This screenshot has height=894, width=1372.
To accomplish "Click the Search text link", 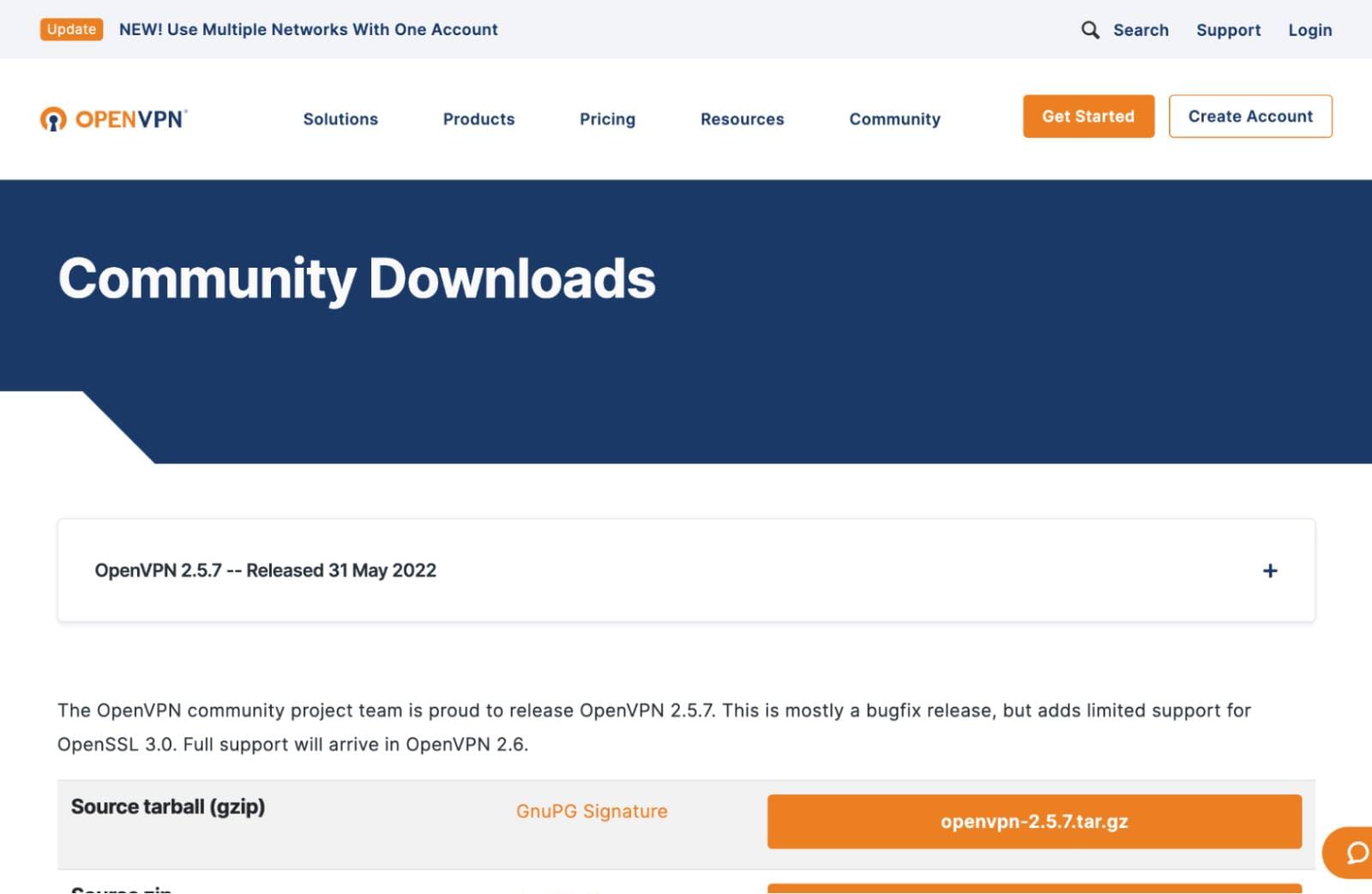I will tap(1140, 30).
